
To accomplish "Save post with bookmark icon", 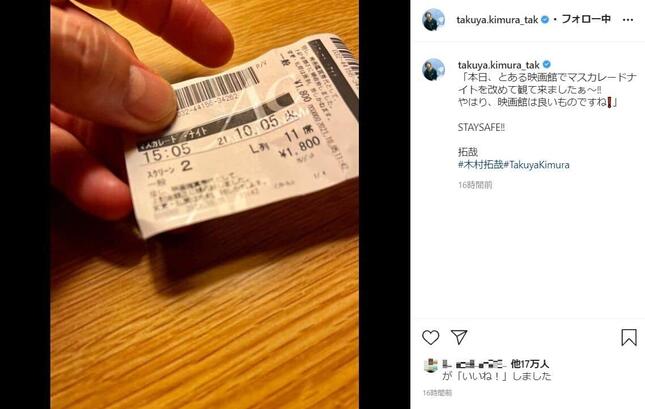I will tap(629, 337).
